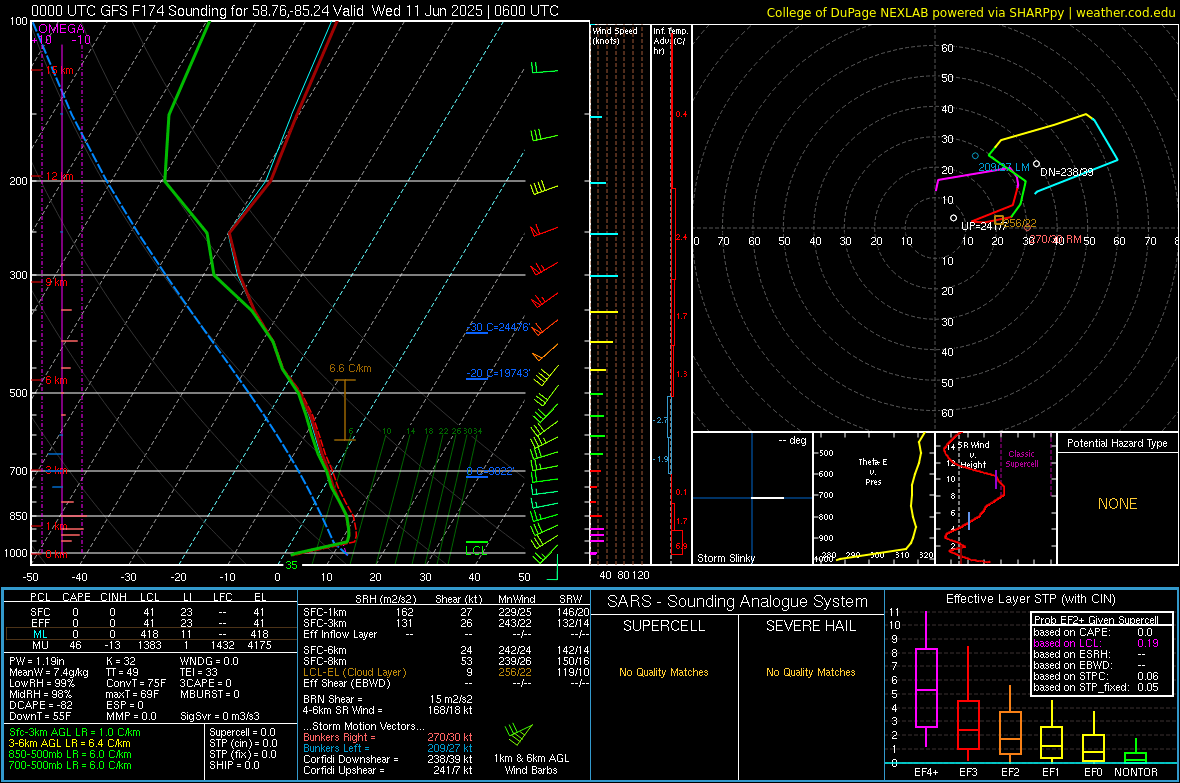Screen dimensions: 1180x783
Task: Click the Theta-E v. Pres plot title
Action: pos(873,471)
